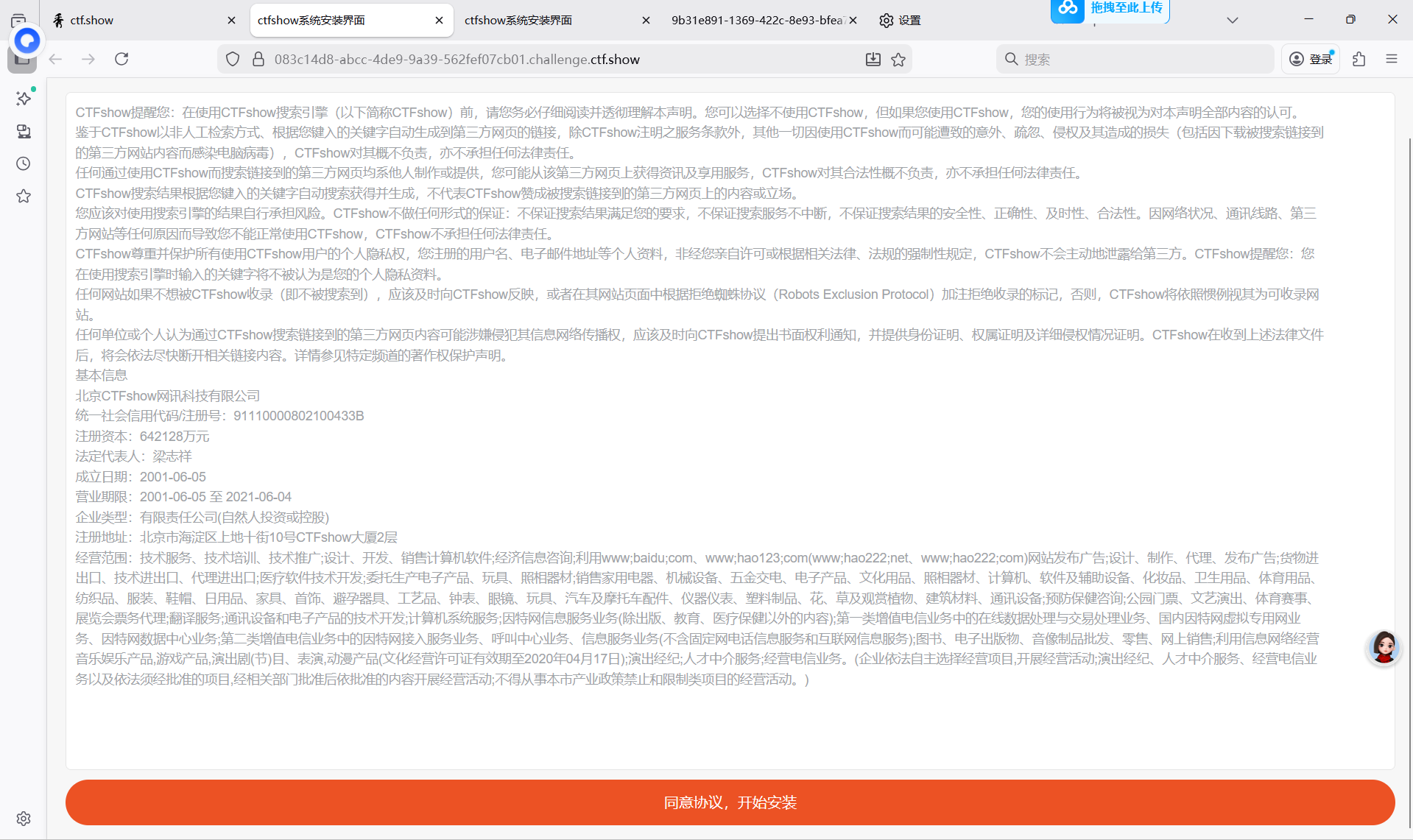Go back to previous page
1413x840 pixels.
(x=55, y=59)
